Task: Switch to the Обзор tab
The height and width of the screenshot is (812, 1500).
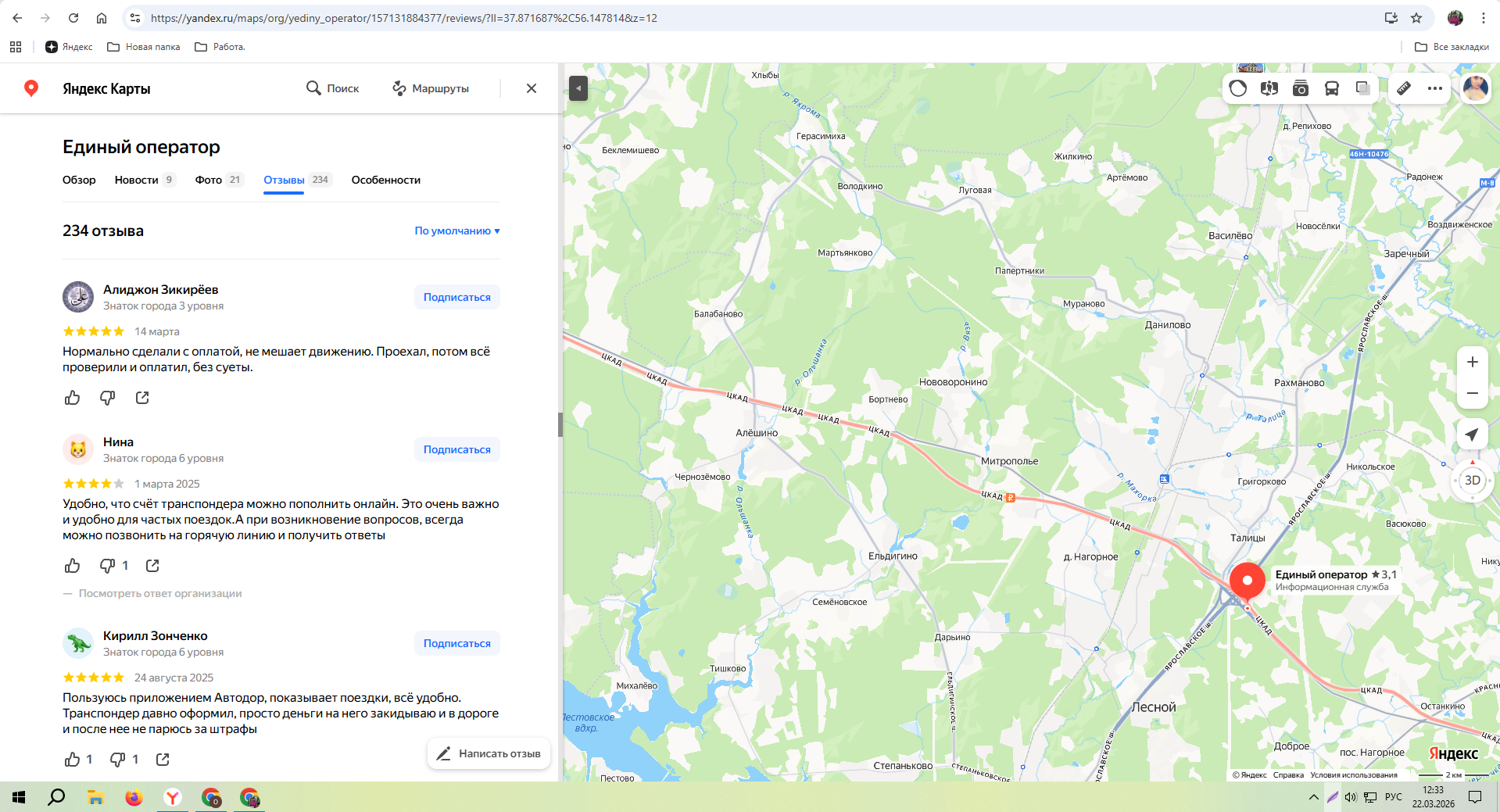Action: 79,180
